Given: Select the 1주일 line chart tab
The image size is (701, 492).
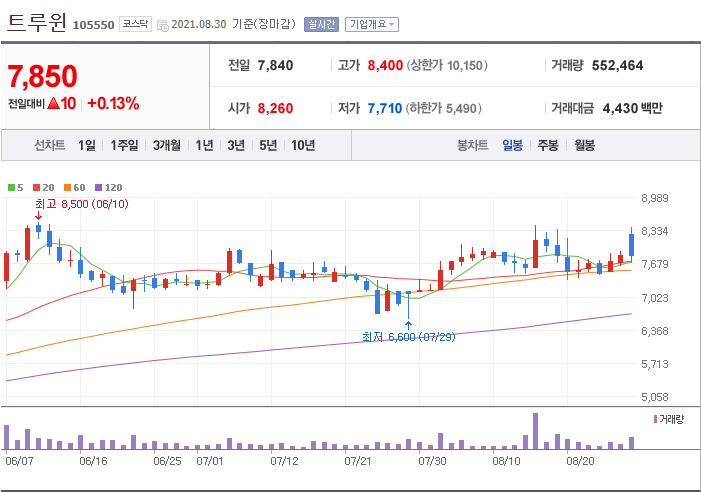Looking at the screenshot, I should click(x=124, y=145).
